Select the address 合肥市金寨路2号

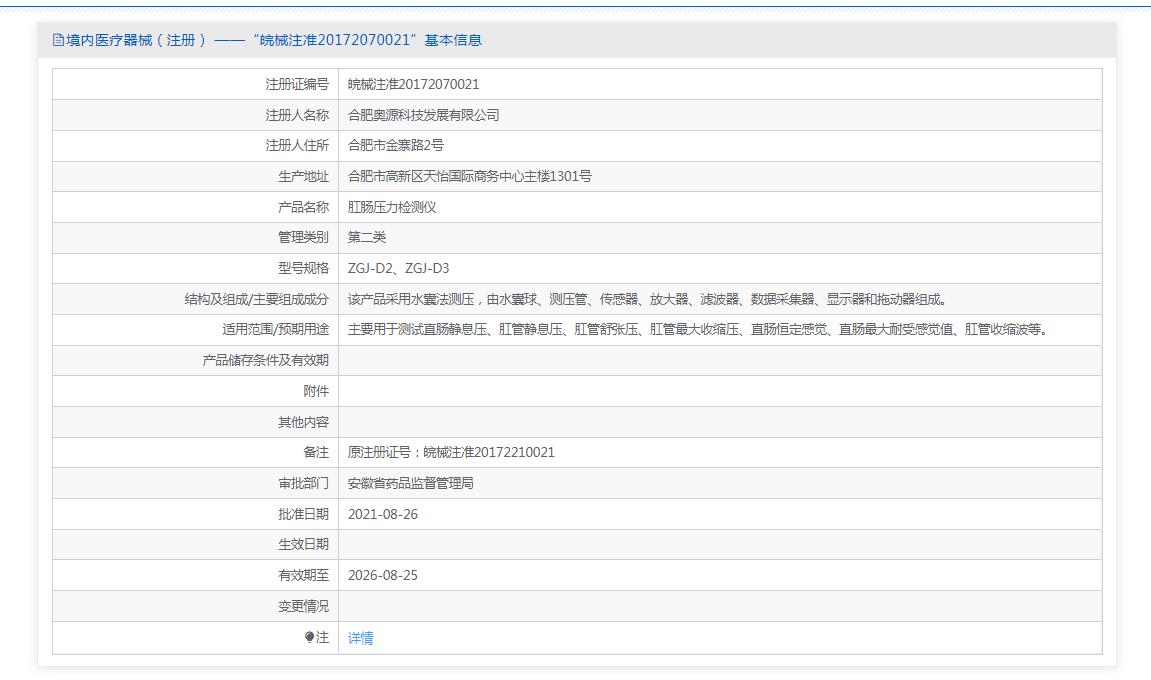(x=396, y=145)
